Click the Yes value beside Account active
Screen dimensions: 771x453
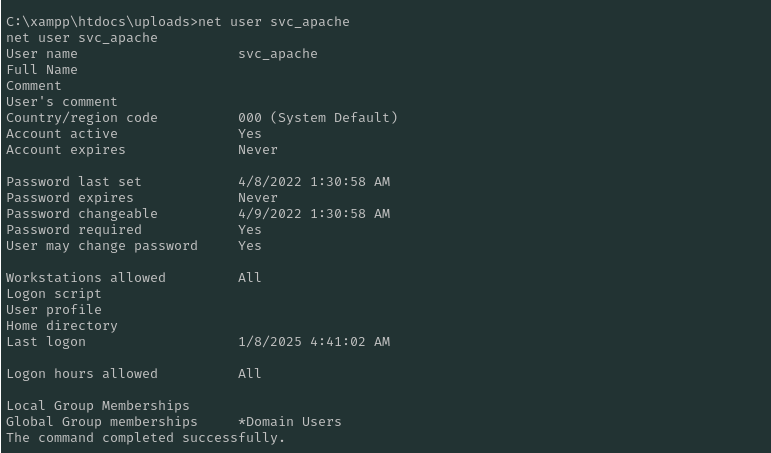coord(250,133)
